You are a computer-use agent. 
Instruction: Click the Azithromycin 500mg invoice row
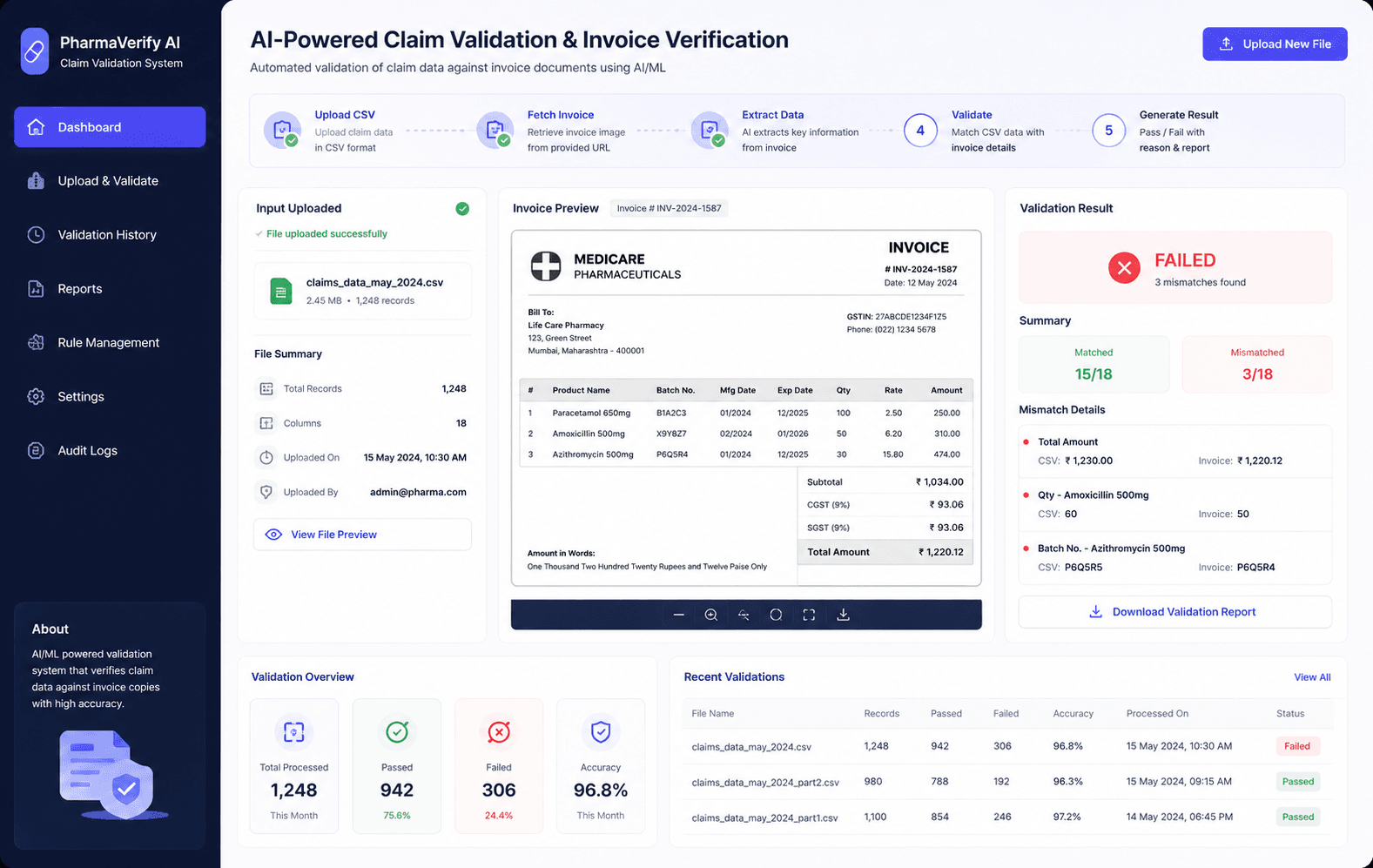click(746, 454)
